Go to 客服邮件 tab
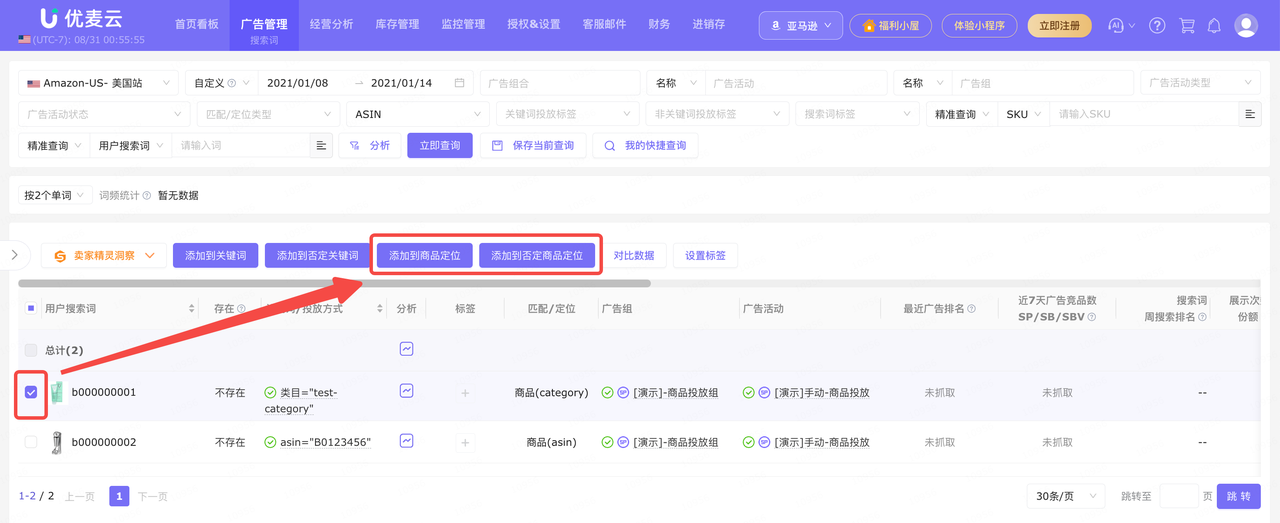The height and width of the screenshot is (523, 1280). point(604,24)
